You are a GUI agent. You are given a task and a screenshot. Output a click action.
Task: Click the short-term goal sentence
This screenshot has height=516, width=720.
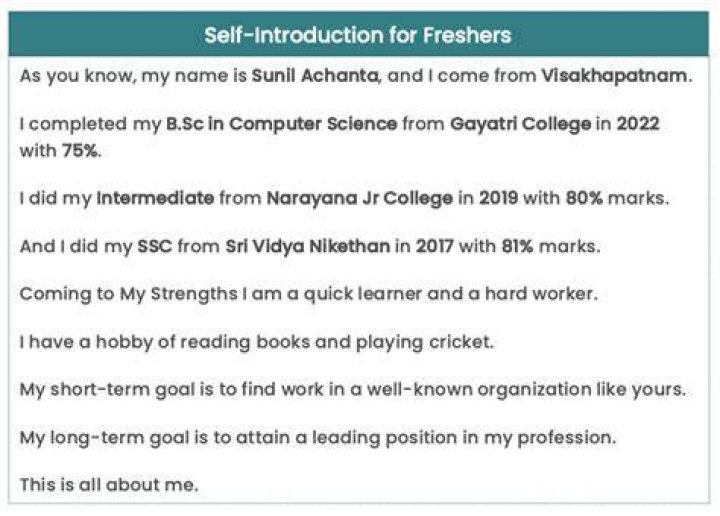pyautogui.click(x=353, y=390)
